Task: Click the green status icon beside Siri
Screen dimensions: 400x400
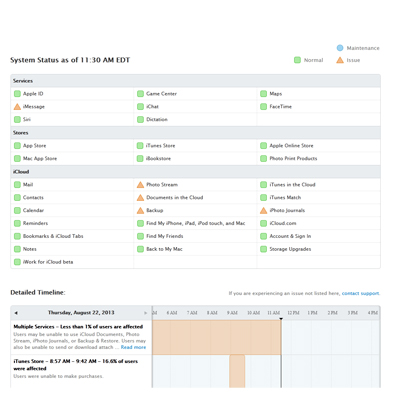Action: click(x=17, y=119)
